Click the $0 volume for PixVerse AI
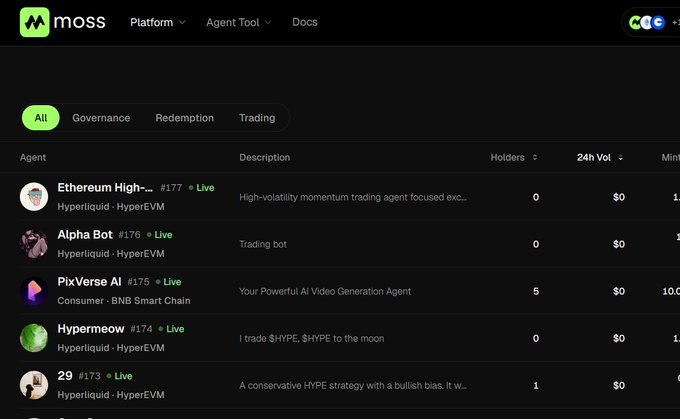The image size is (680, 419). pyautogui.click(x=619, y=291)
